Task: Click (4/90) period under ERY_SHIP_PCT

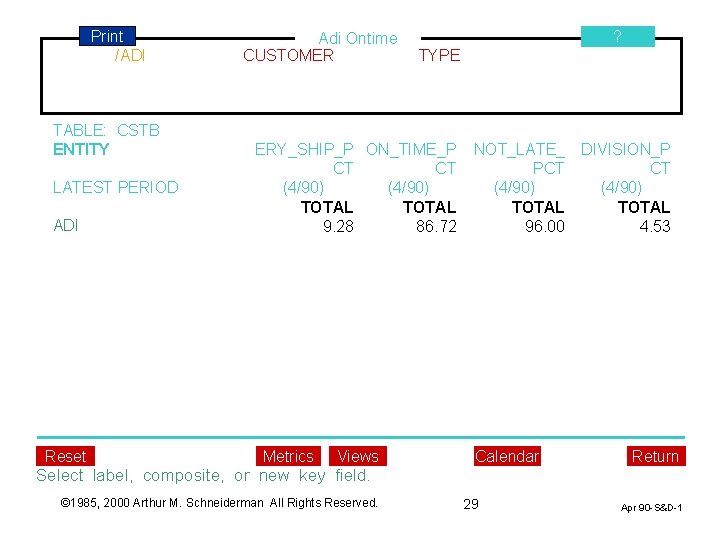Action: click(304, 187)
